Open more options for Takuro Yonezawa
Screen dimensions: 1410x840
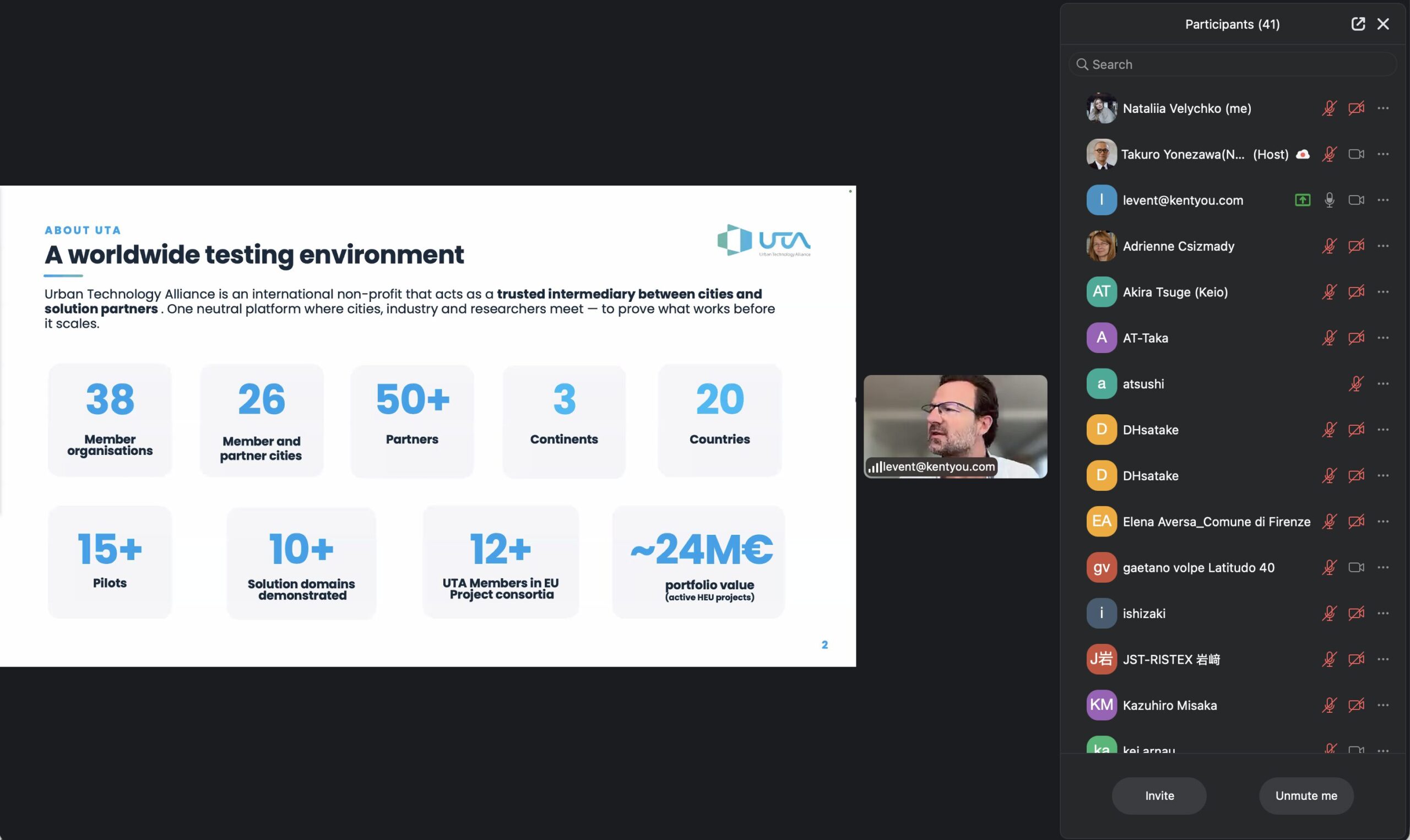(1383, 154)
